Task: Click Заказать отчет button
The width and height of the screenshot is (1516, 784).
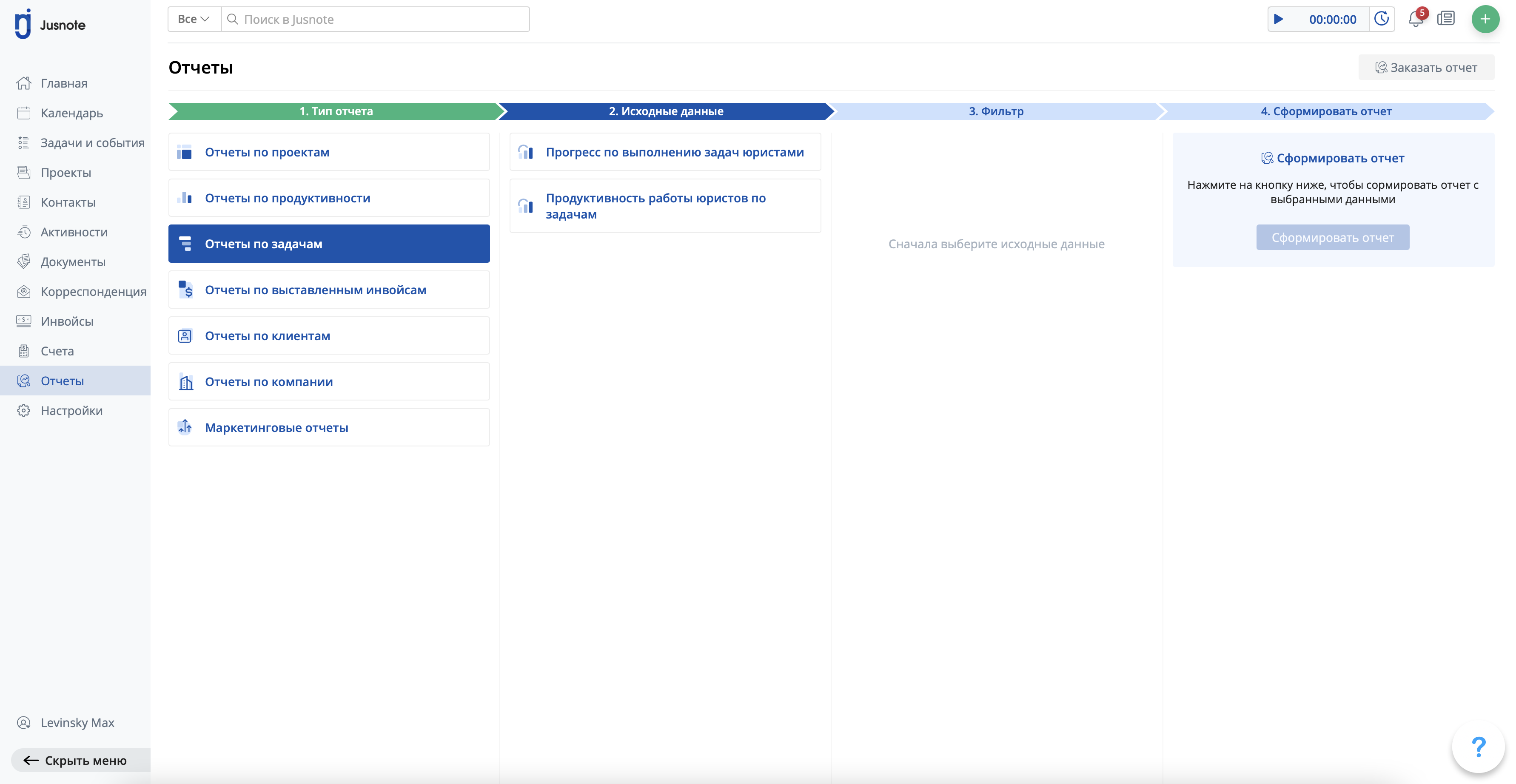Action: point(1425,68)
